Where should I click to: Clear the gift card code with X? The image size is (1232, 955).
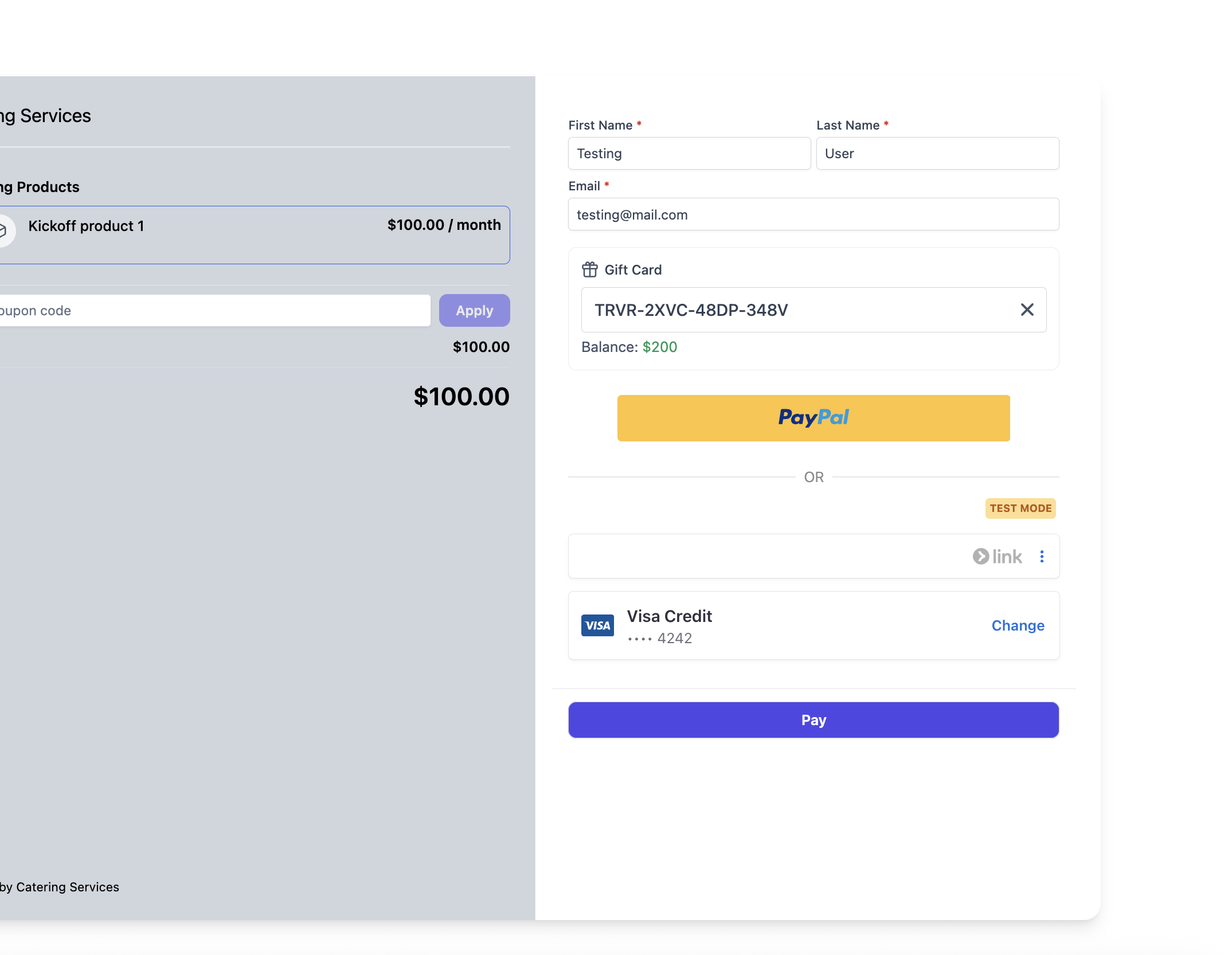(1027, 310)
